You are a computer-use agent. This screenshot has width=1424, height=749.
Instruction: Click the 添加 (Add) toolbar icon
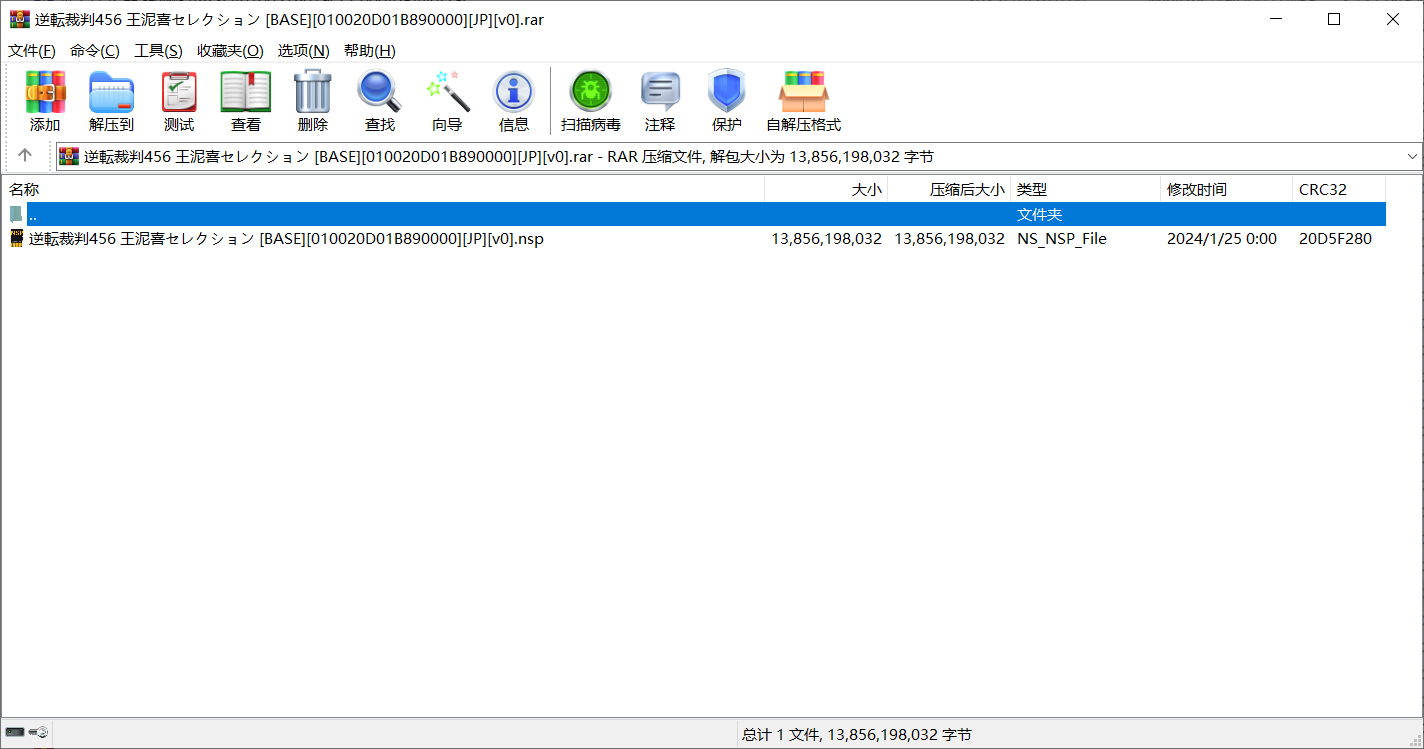click(45, 101)
